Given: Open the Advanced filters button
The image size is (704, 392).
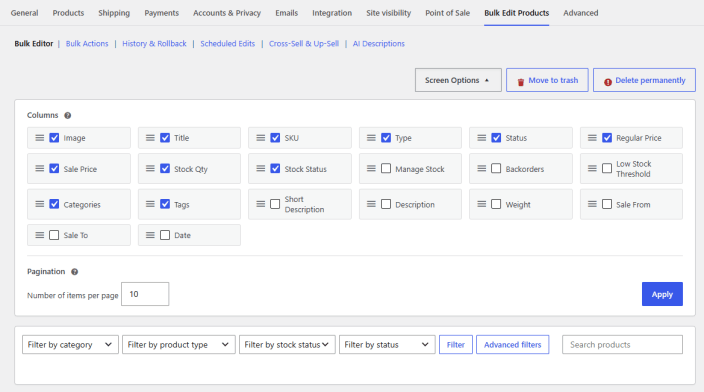Looking at the screenshot, I should click(513, 344).
